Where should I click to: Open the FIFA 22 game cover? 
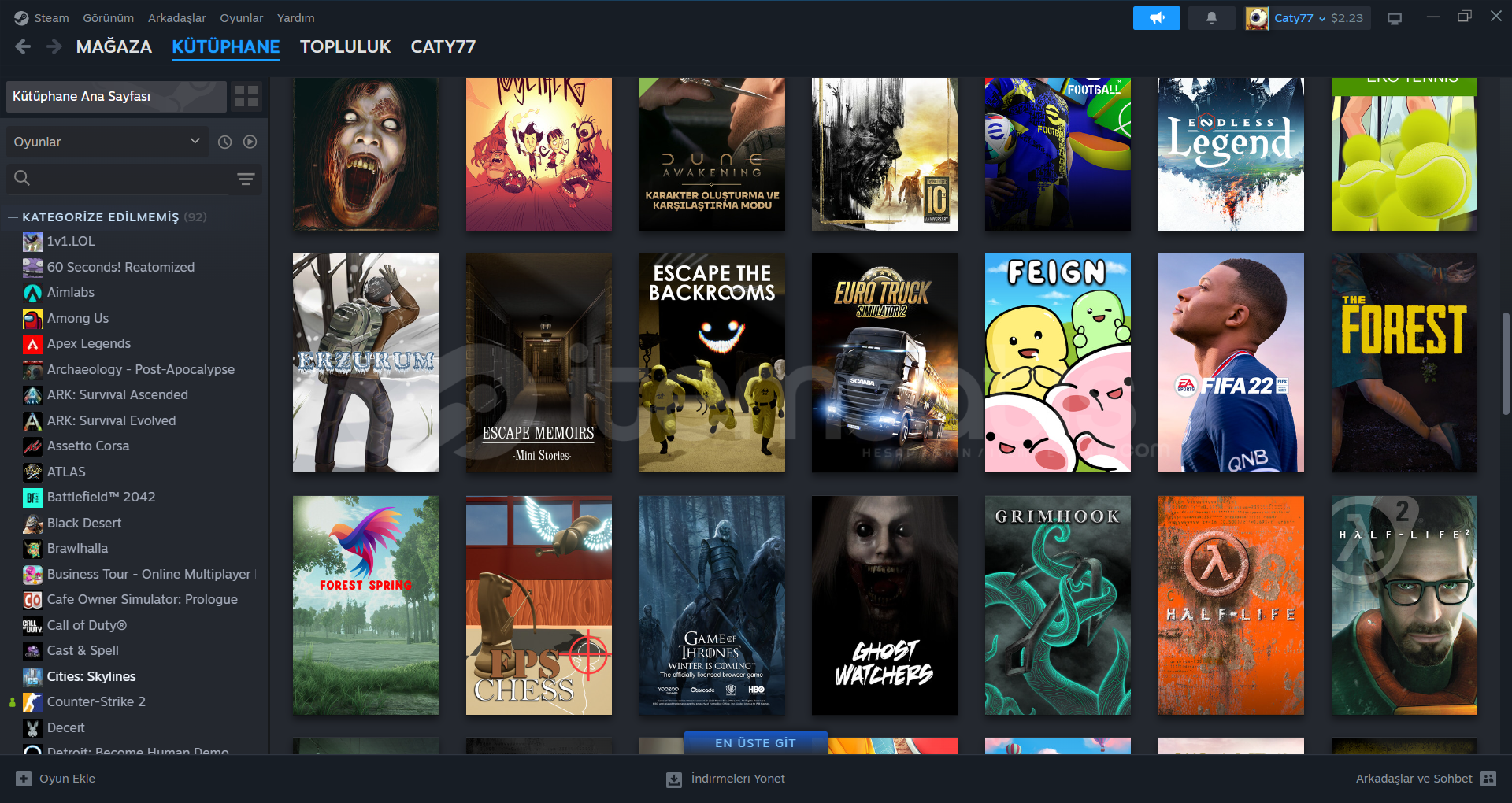1231,363
